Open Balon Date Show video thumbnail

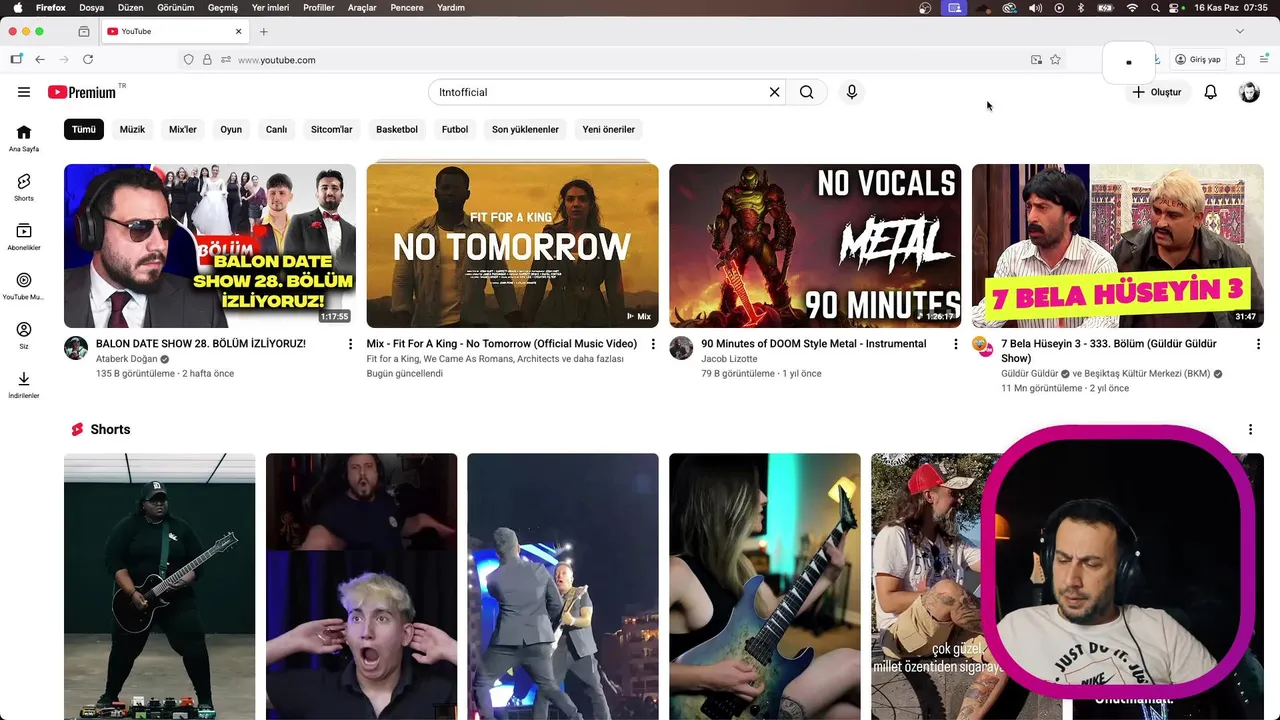coord(210,246)
